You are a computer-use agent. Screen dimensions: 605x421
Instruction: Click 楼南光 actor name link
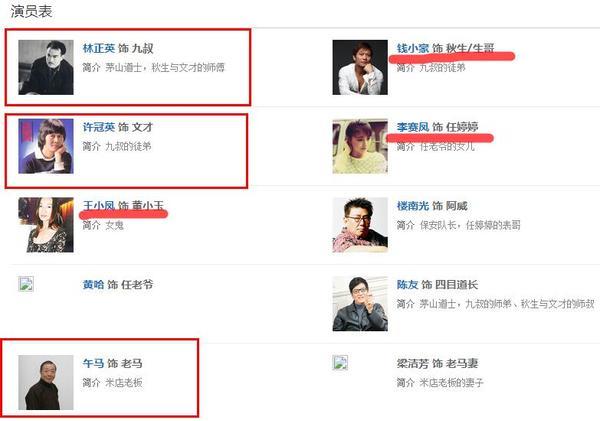pyautogui.click(x=413, y=206)
